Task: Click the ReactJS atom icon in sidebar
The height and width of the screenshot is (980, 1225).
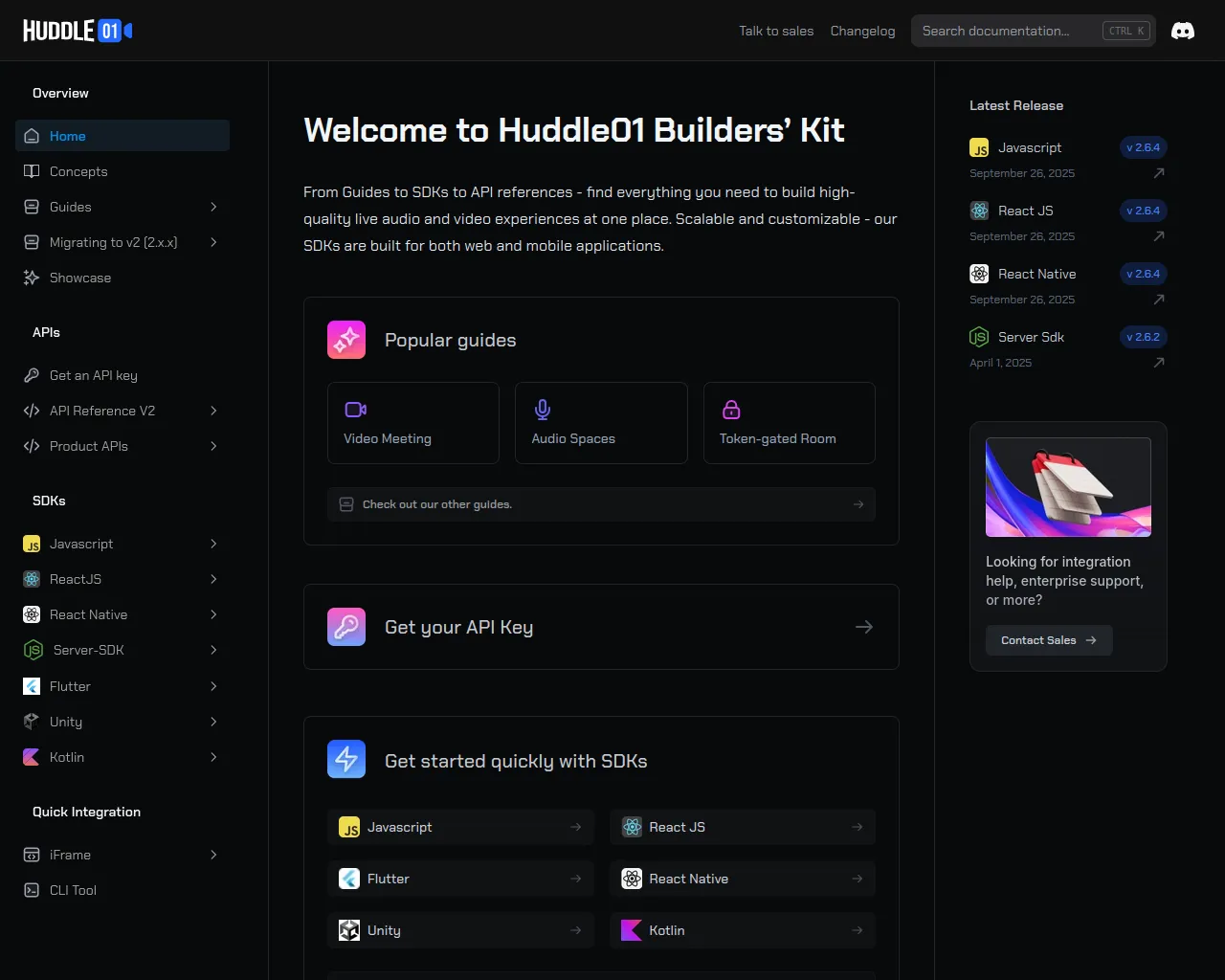Action: (x=32, y=579)
